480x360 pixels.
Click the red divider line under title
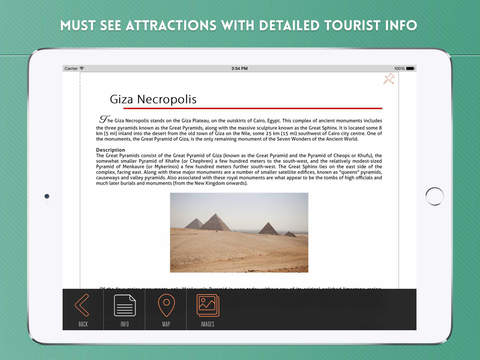coord(253,108)
